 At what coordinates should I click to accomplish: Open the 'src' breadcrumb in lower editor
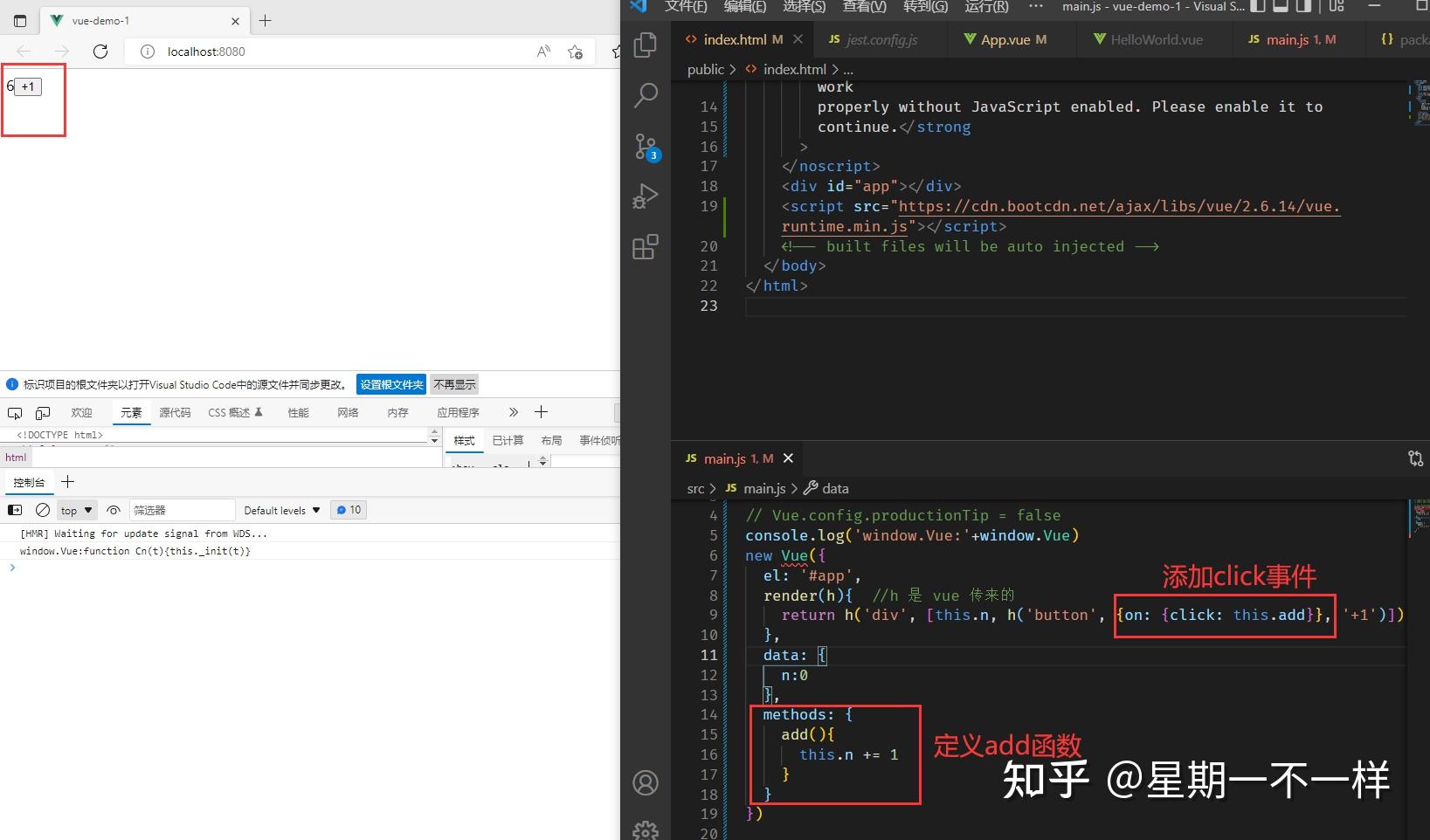pyautogui.click(x=695, y=489)
